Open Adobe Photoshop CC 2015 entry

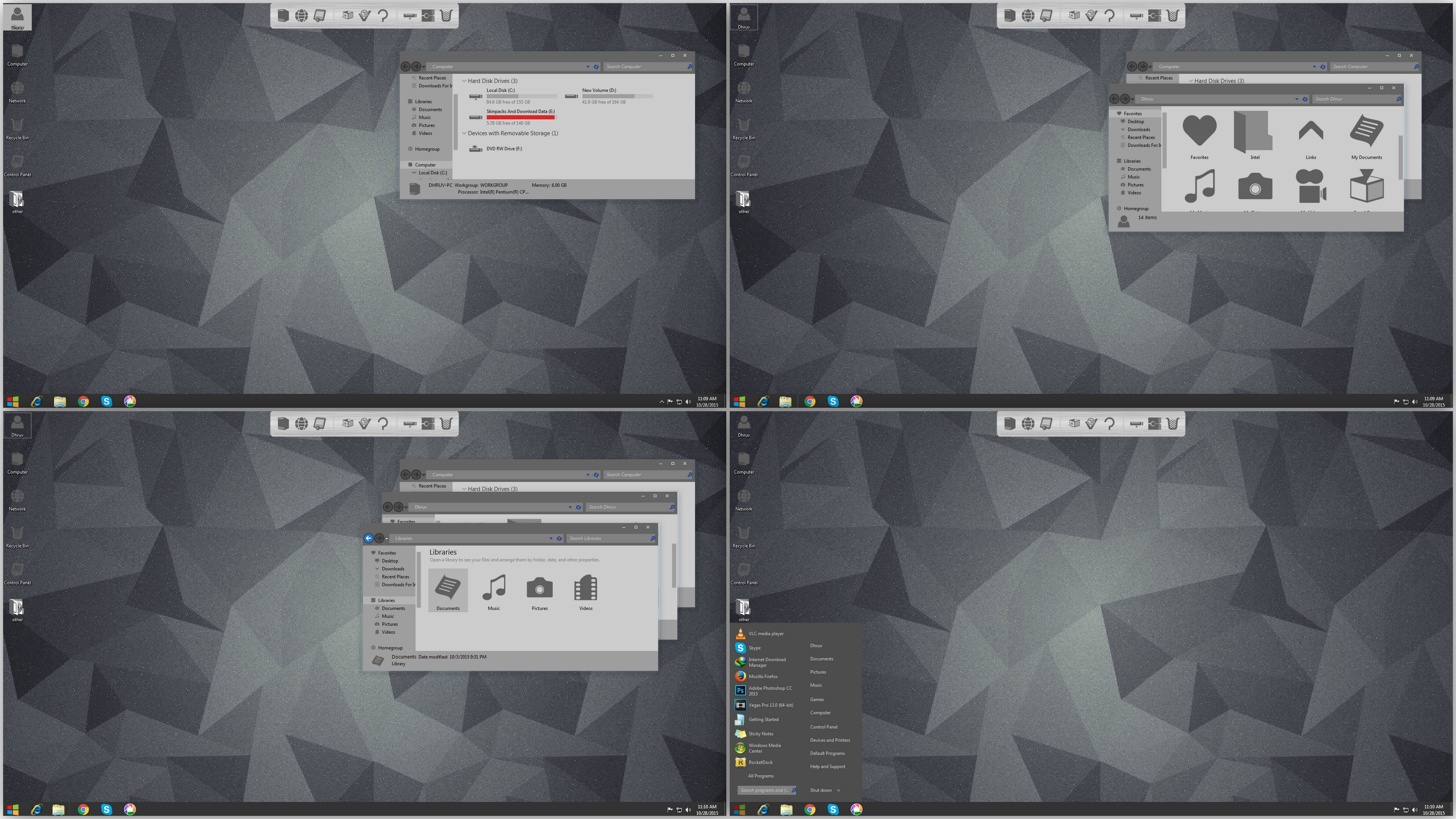pos(764,691)
